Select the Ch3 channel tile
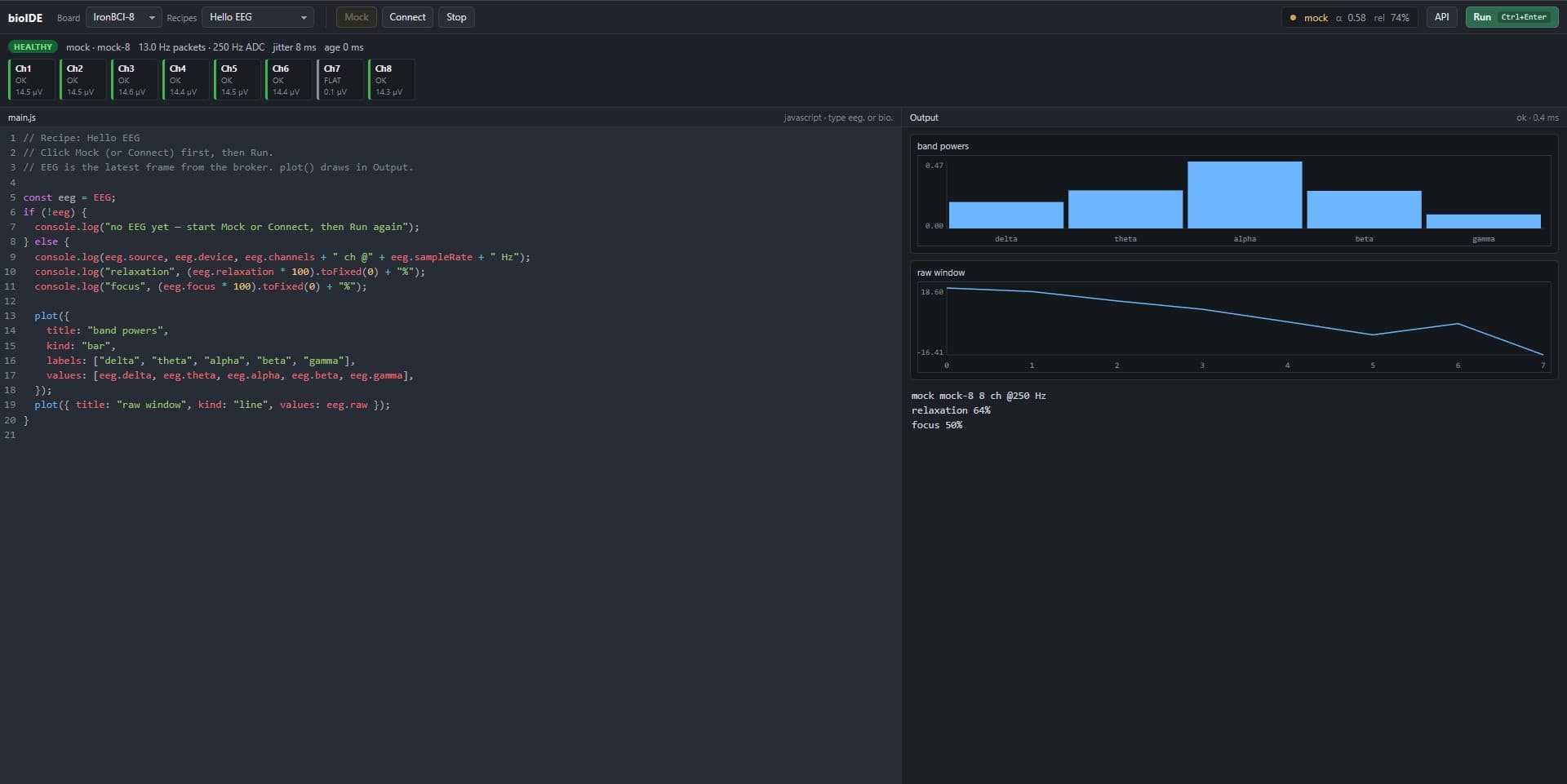Screen dimensions: 1567x784 135,80
